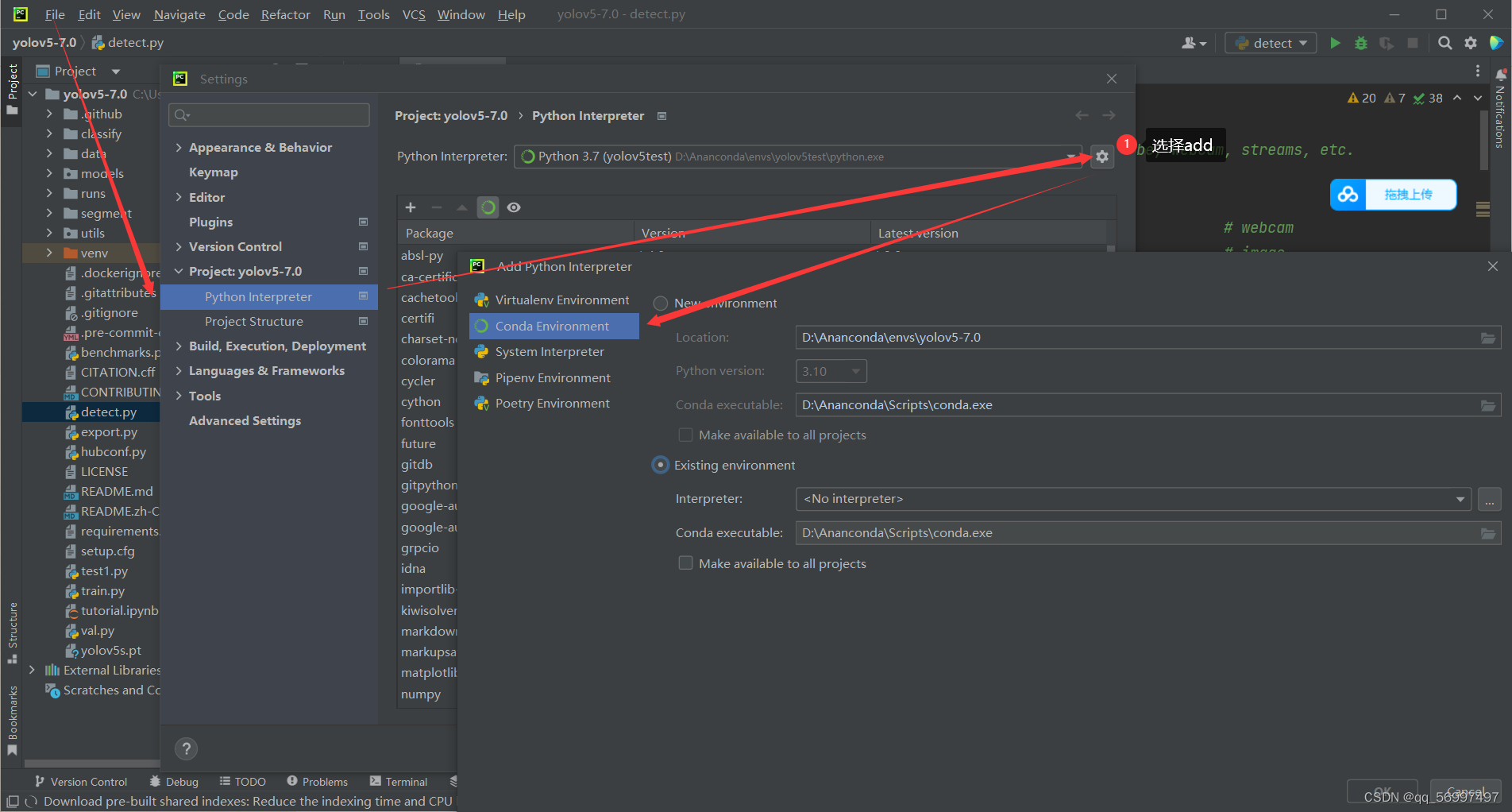Screen dimensions: 1512x812
Task: Click the Run detect green play icon
Action: click(x=1335, y=43)
